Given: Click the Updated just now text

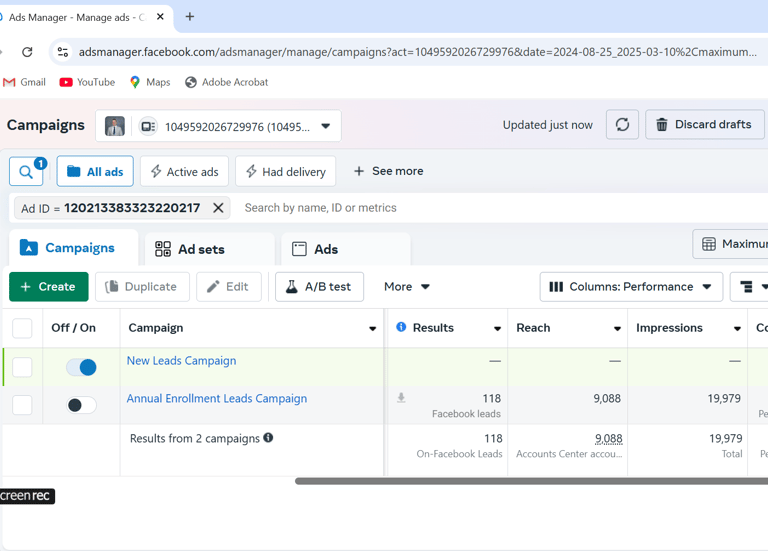Looking at the screenshot, I should click(548, 125).
